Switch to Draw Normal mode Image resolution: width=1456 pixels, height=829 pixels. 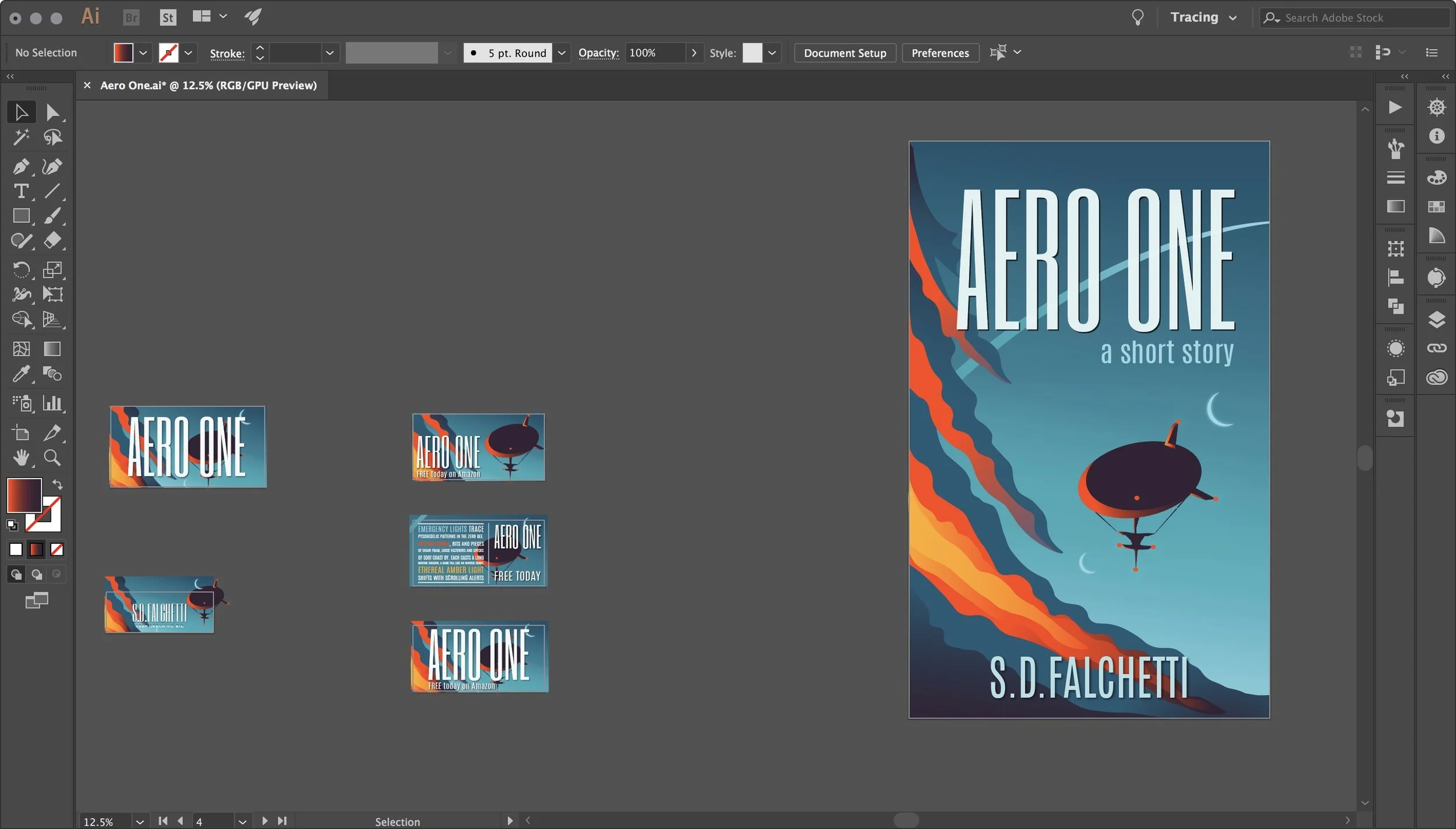click(16, 575)
